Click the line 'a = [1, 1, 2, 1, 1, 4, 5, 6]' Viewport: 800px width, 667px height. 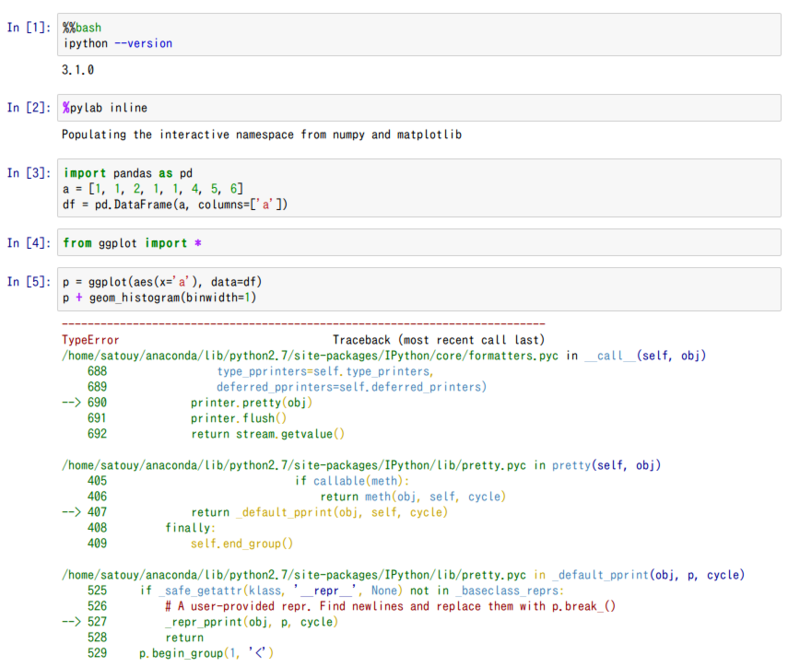click(x=153, y=189)
